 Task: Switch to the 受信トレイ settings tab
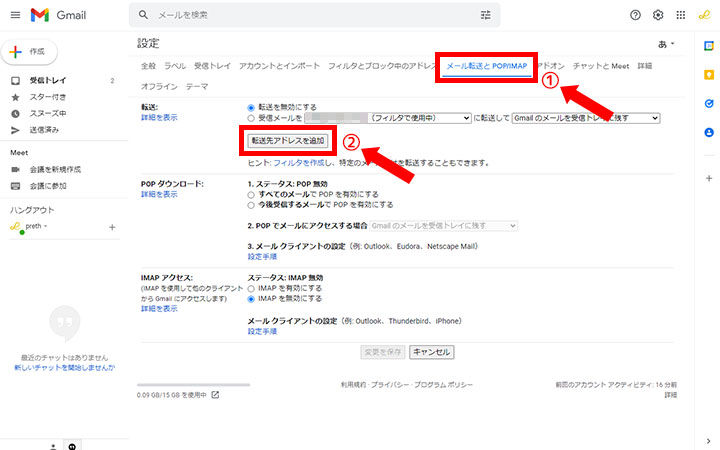tap(212, 66)
